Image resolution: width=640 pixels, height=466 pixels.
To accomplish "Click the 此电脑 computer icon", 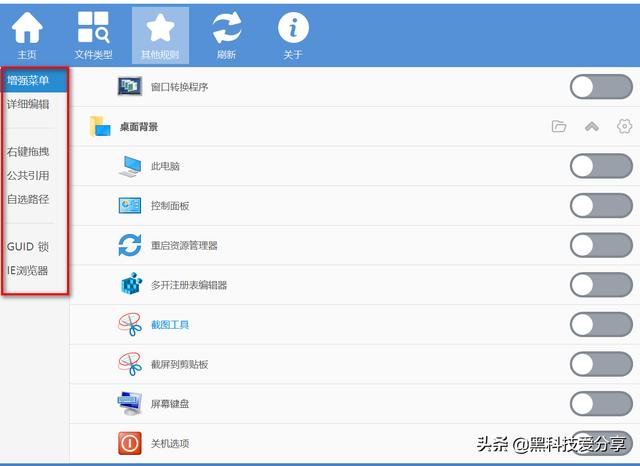I will point(130,166).
